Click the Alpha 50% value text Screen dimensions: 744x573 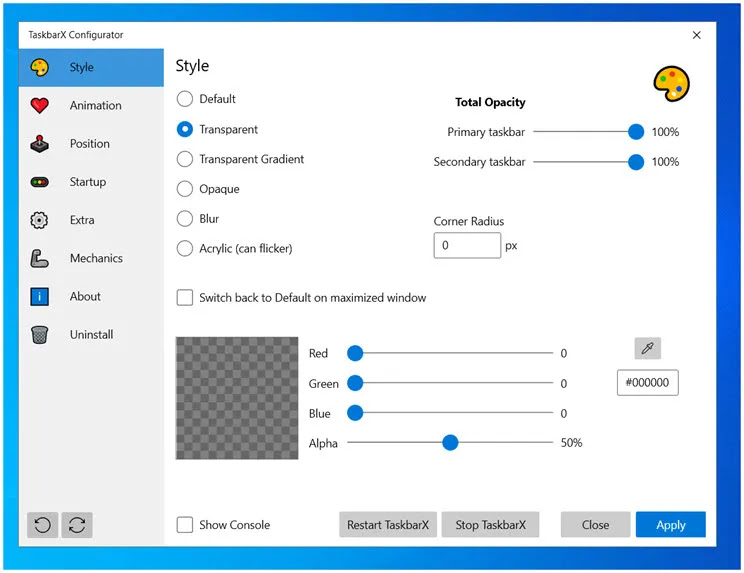(571, 443)
